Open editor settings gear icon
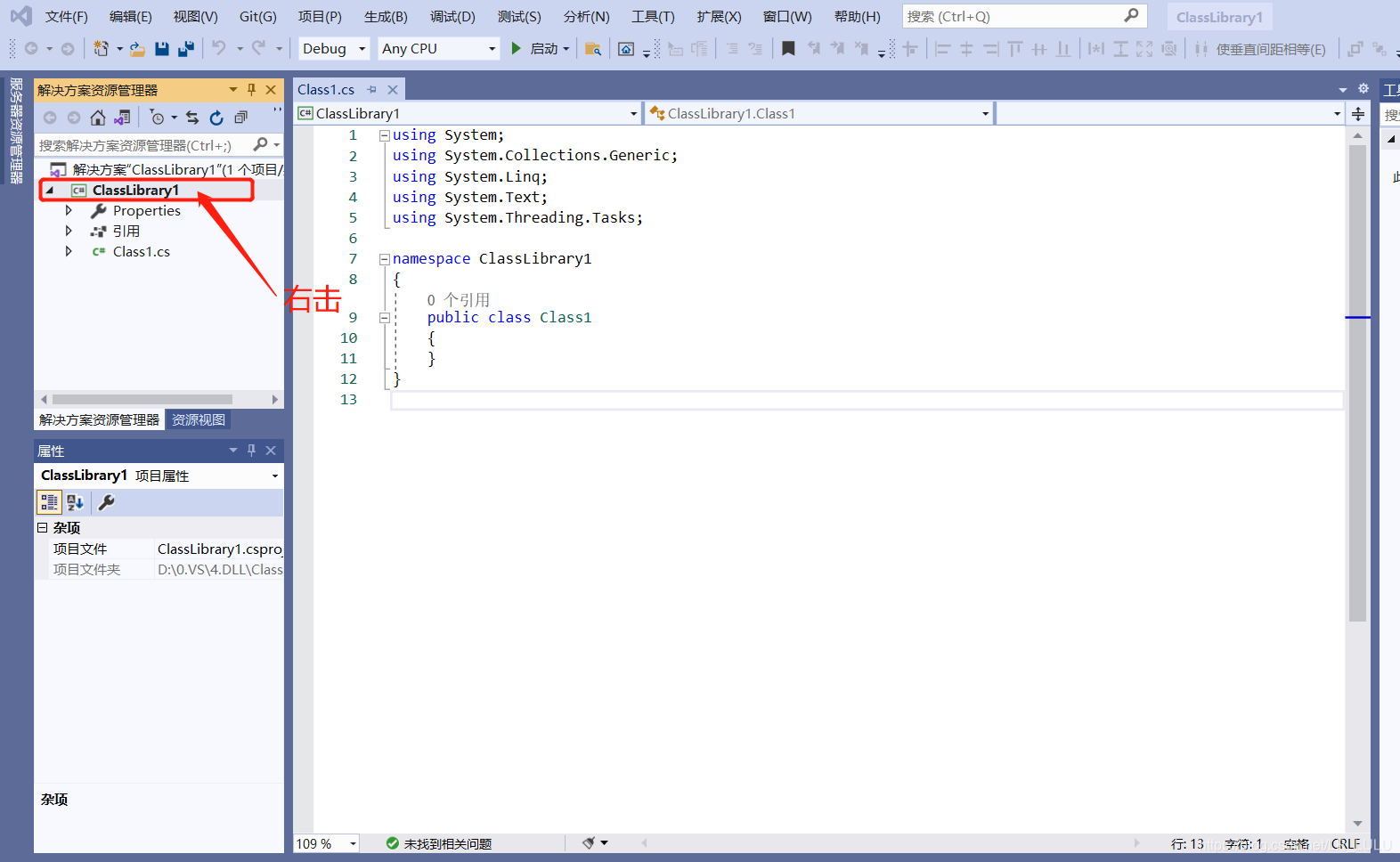Viewport: 1400px width, 862px height. [1363, 89]
